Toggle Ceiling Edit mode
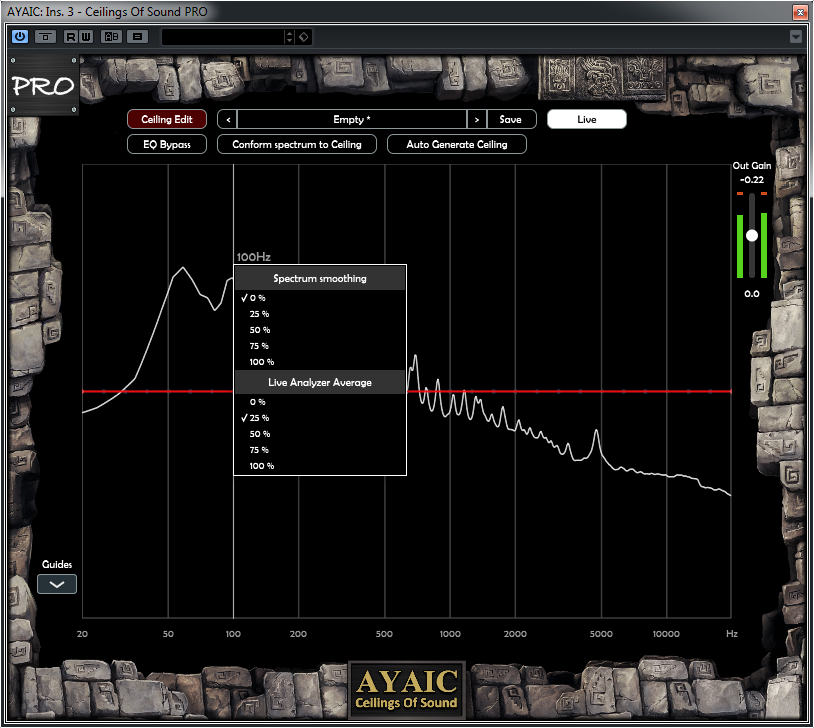The height and width of the screenshot is (728, 814). (167, 119)
